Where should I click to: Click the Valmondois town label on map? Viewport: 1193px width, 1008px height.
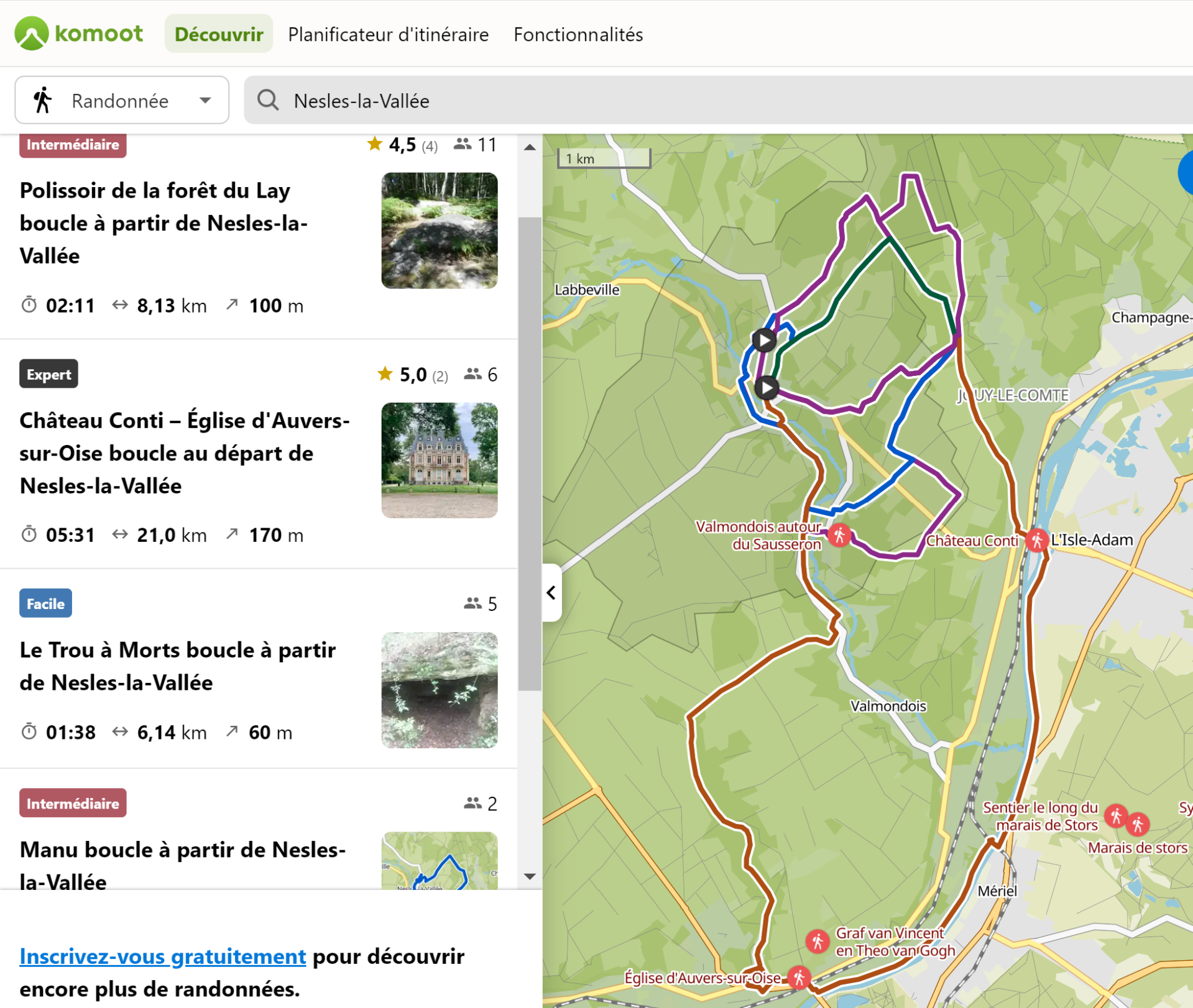pyautogui.click(x=888, y=706)
